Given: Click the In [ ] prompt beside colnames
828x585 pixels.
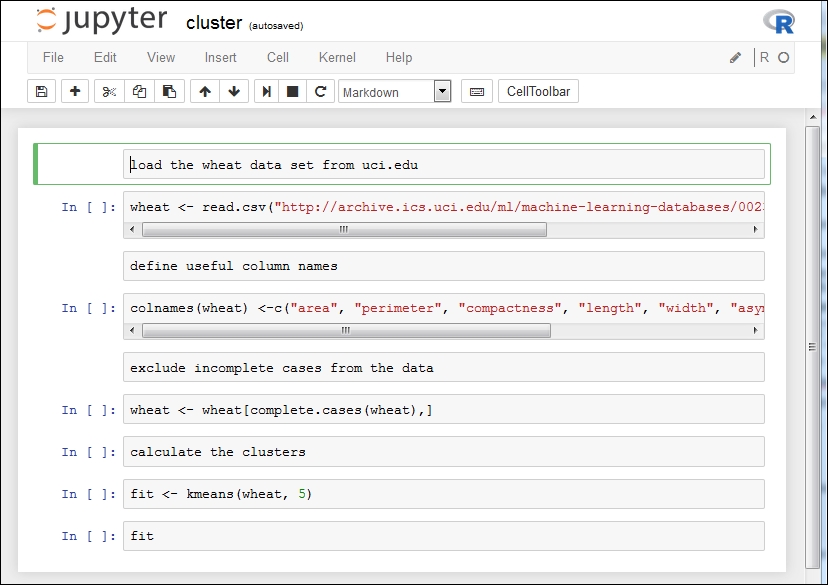Looking at the screenshot, I should click(89, 308).
